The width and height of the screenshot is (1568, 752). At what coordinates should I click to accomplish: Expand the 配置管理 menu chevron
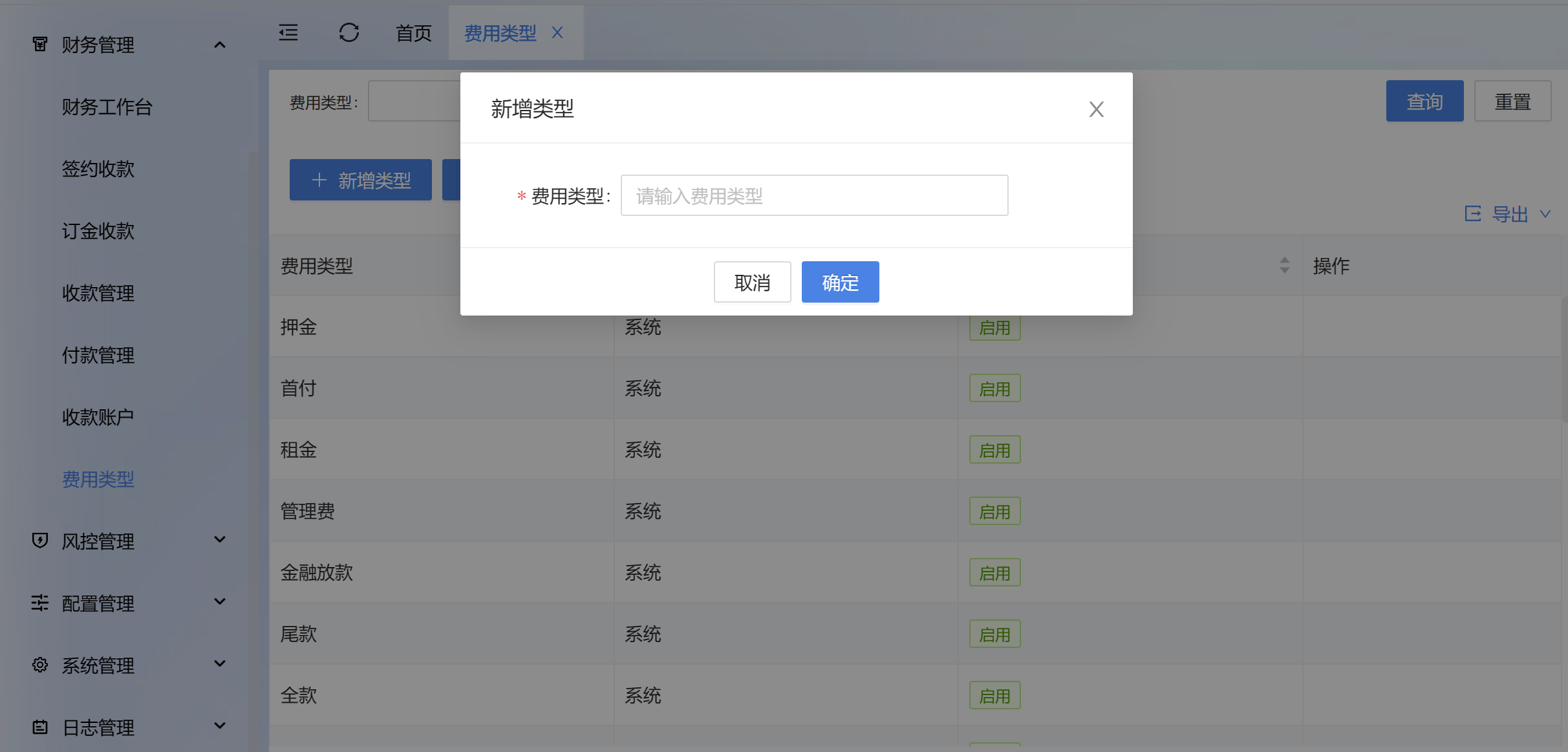point(220,602)
